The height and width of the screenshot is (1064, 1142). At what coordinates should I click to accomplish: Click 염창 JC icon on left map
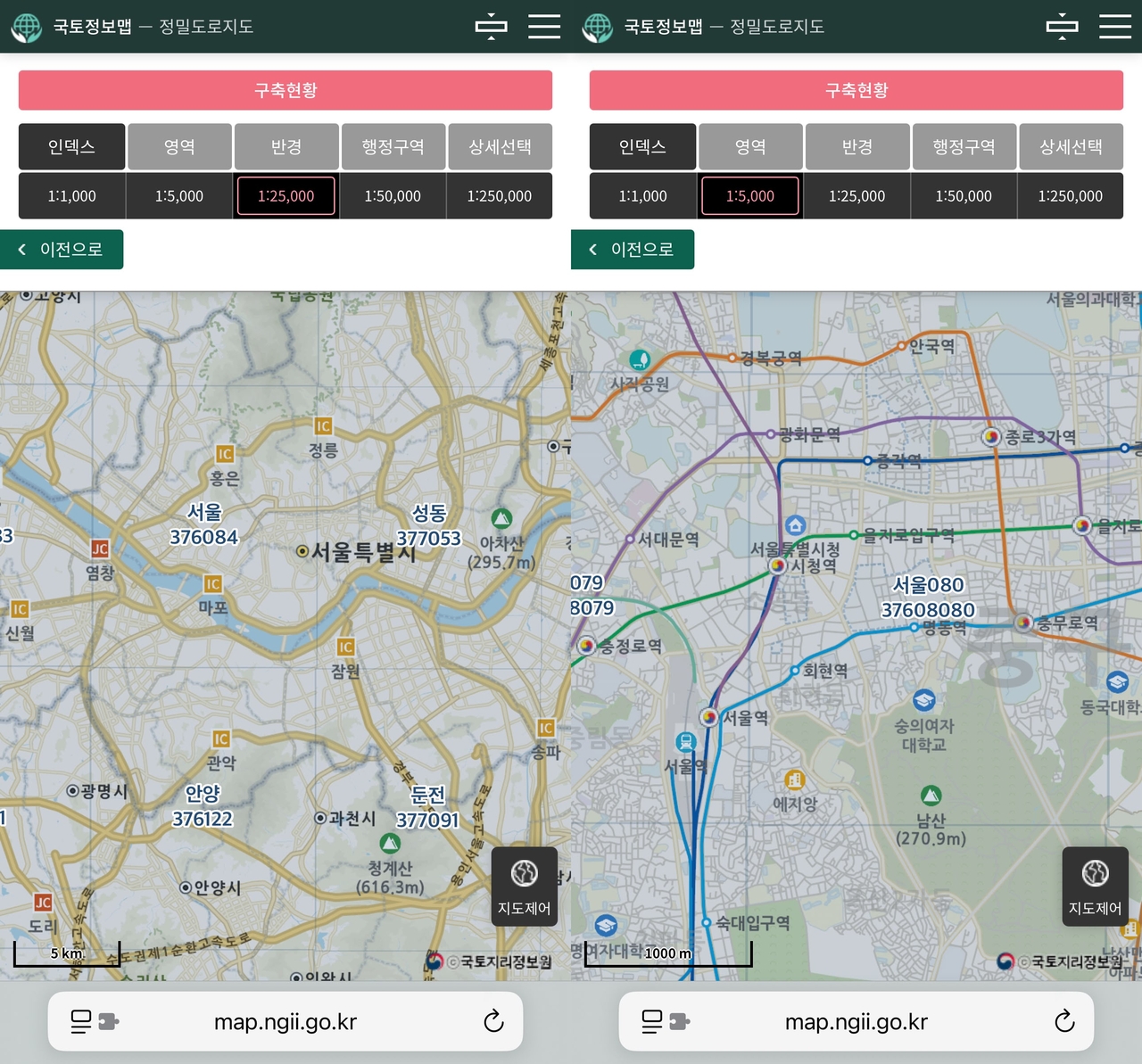click(100, 548)
